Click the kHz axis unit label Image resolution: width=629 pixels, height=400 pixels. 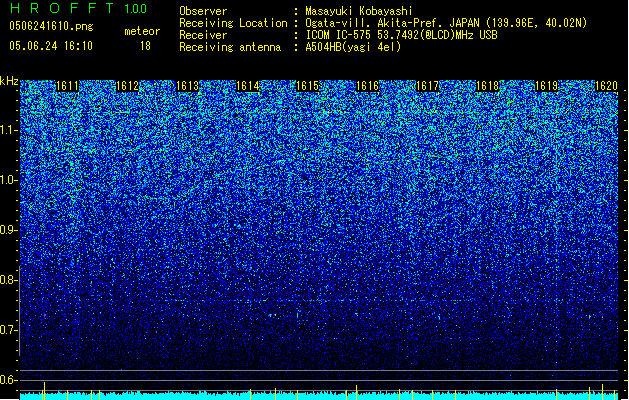coord(9,81)
